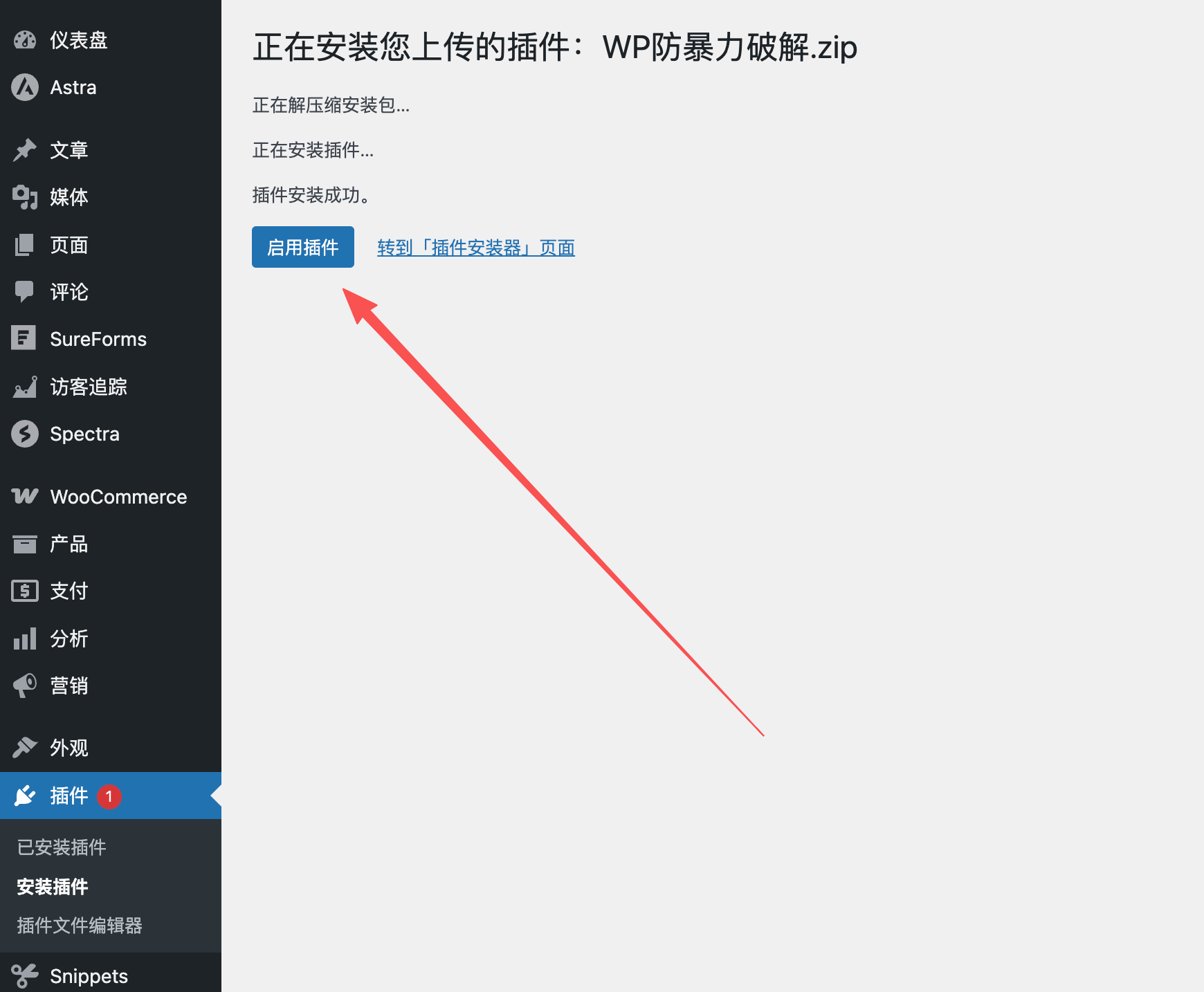Viewport: 1204px width, 992px height.
Task: Click the megaphone icon for 营销
Action: pos(25,686)
